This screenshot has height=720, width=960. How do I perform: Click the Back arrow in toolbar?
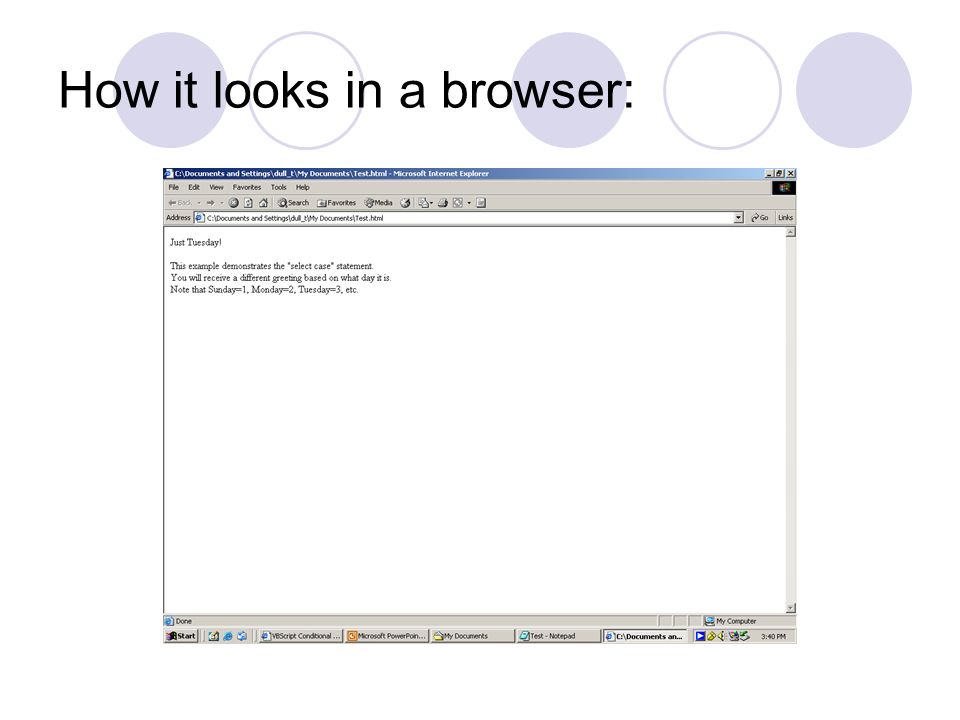tap(180, 203)
